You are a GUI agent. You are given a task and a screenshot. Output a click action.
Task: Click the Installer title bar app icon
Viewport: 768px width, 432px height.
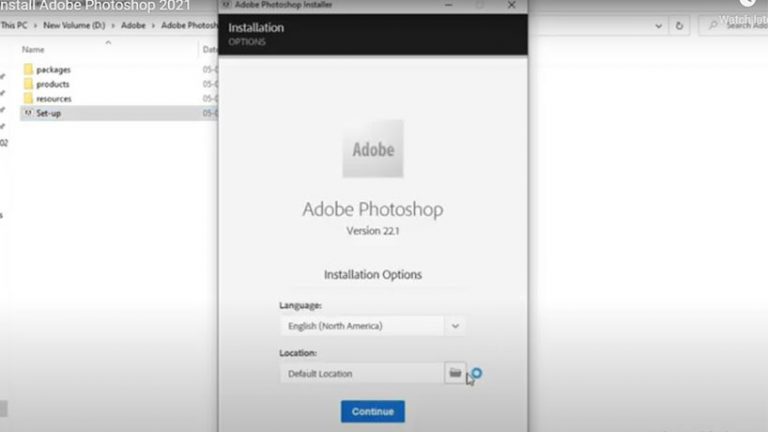[226, 5]
